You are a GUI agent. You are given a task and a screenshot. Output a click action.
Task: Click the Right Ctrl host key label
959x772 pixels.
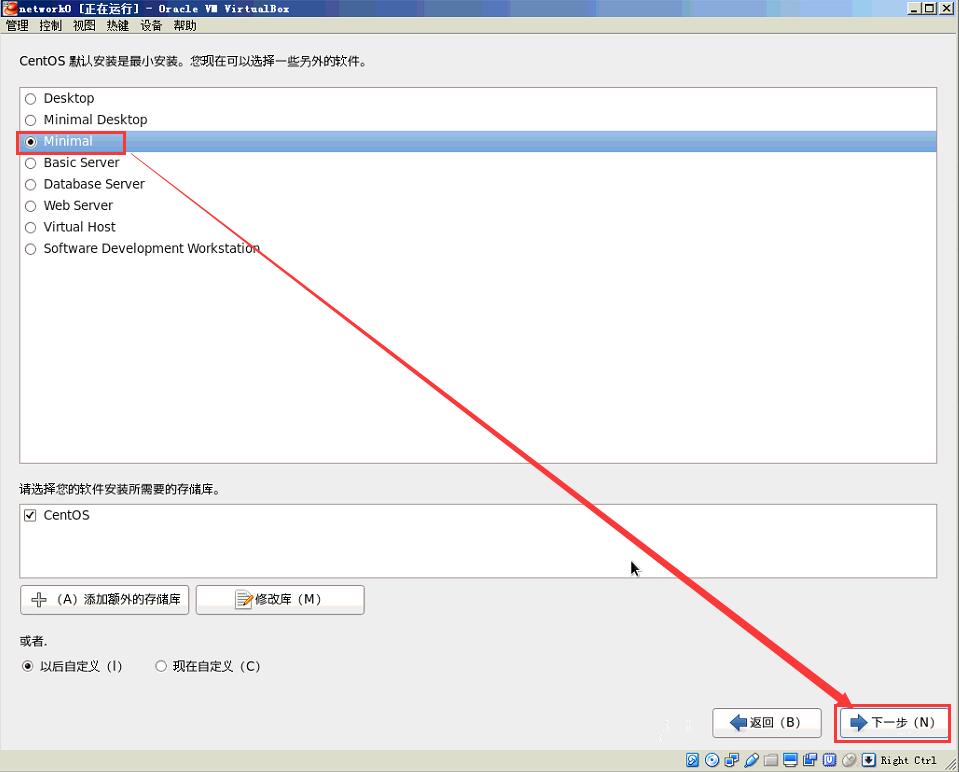(908, 760)
